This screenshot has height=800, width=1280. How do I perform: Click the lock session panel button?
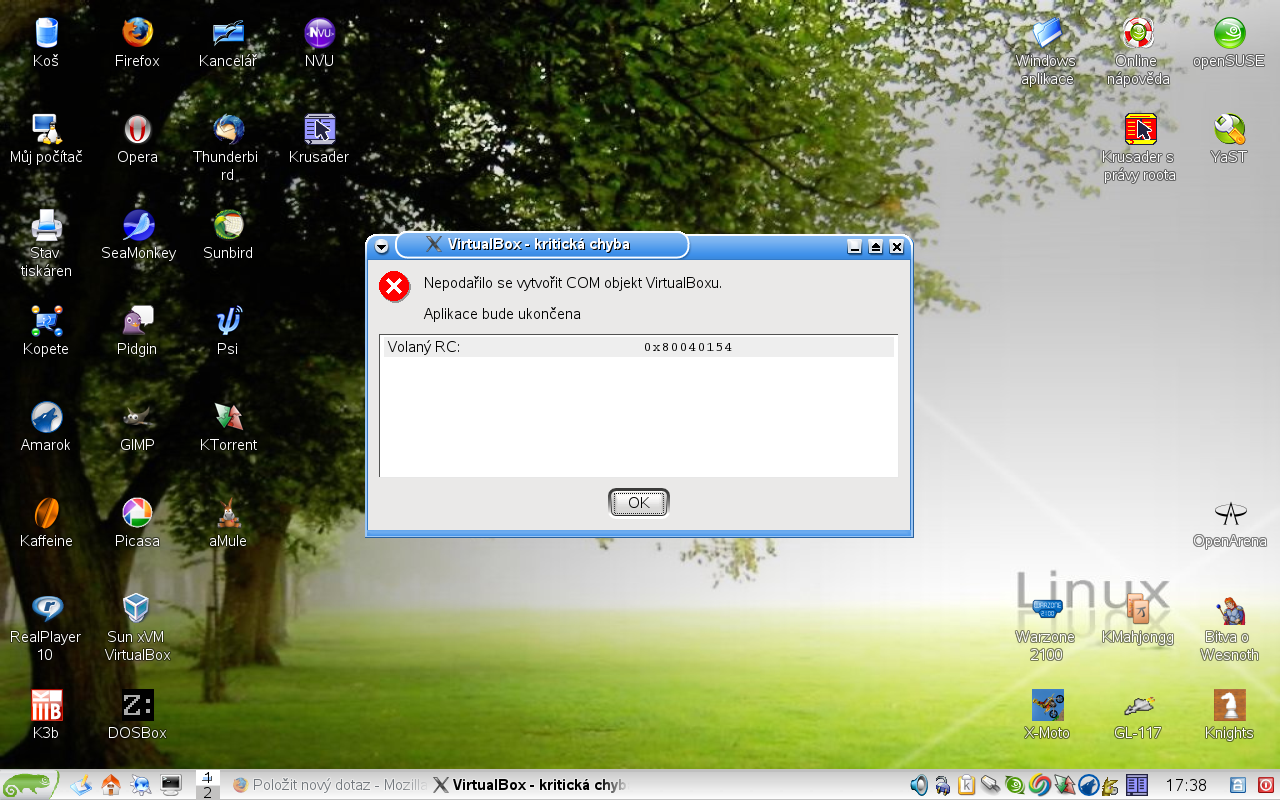(x=1238, y=785)
